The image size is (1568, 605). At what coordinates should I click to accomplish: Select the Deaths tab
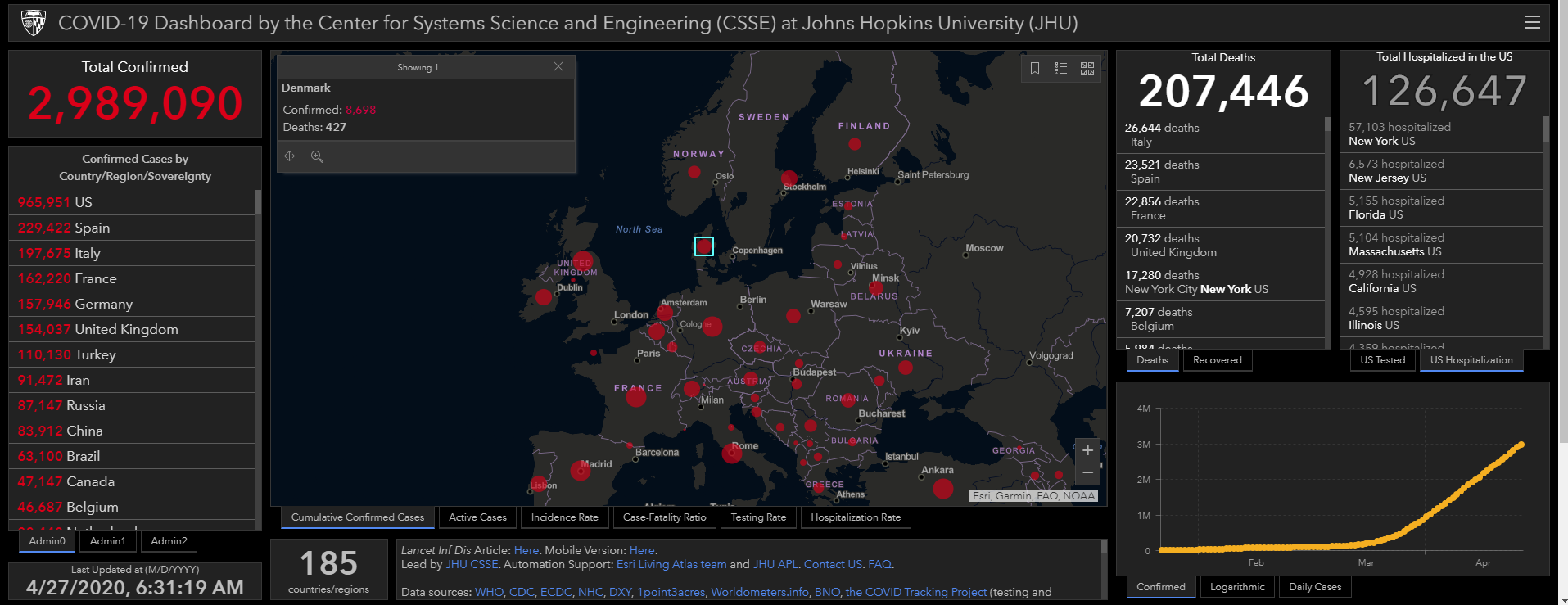pos(1153,360)
